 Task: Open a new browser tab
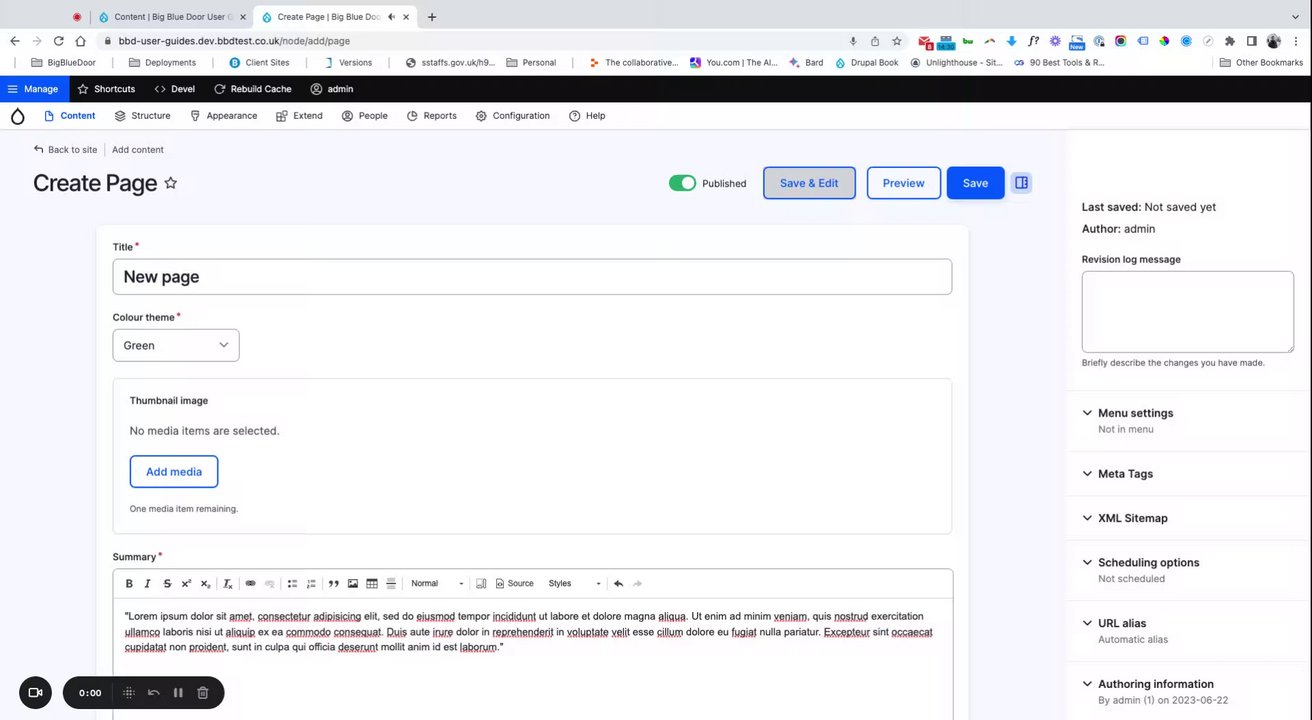432,17
